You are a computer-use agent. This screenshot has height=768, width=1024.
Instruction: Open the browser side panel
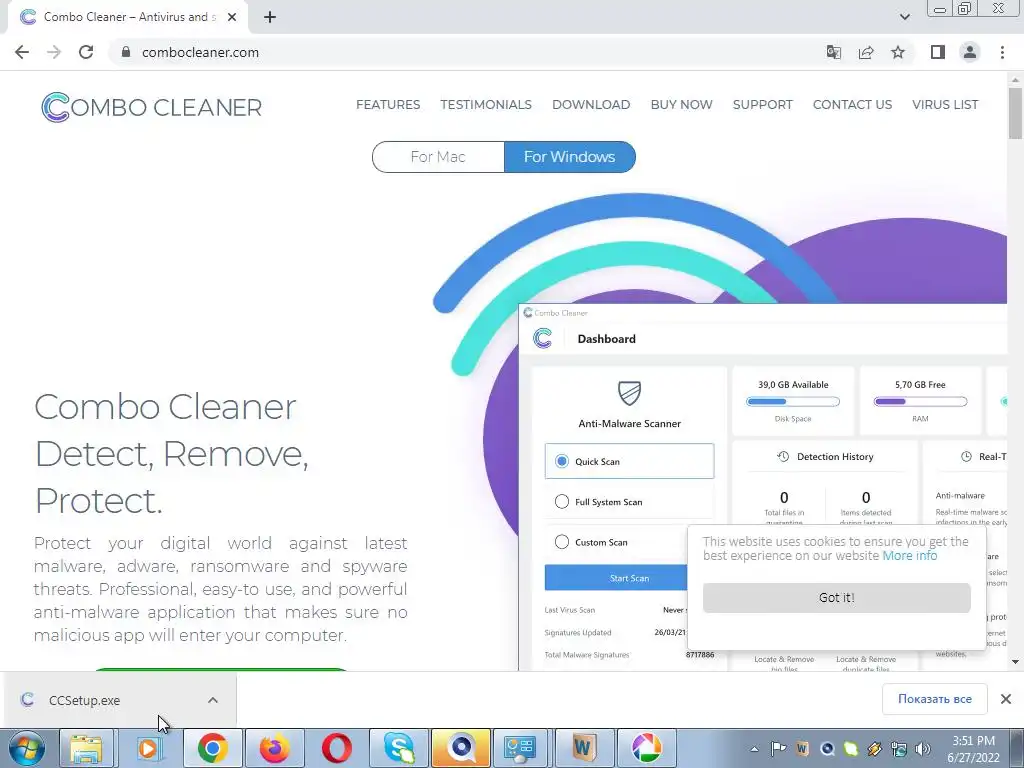(938, 52)
